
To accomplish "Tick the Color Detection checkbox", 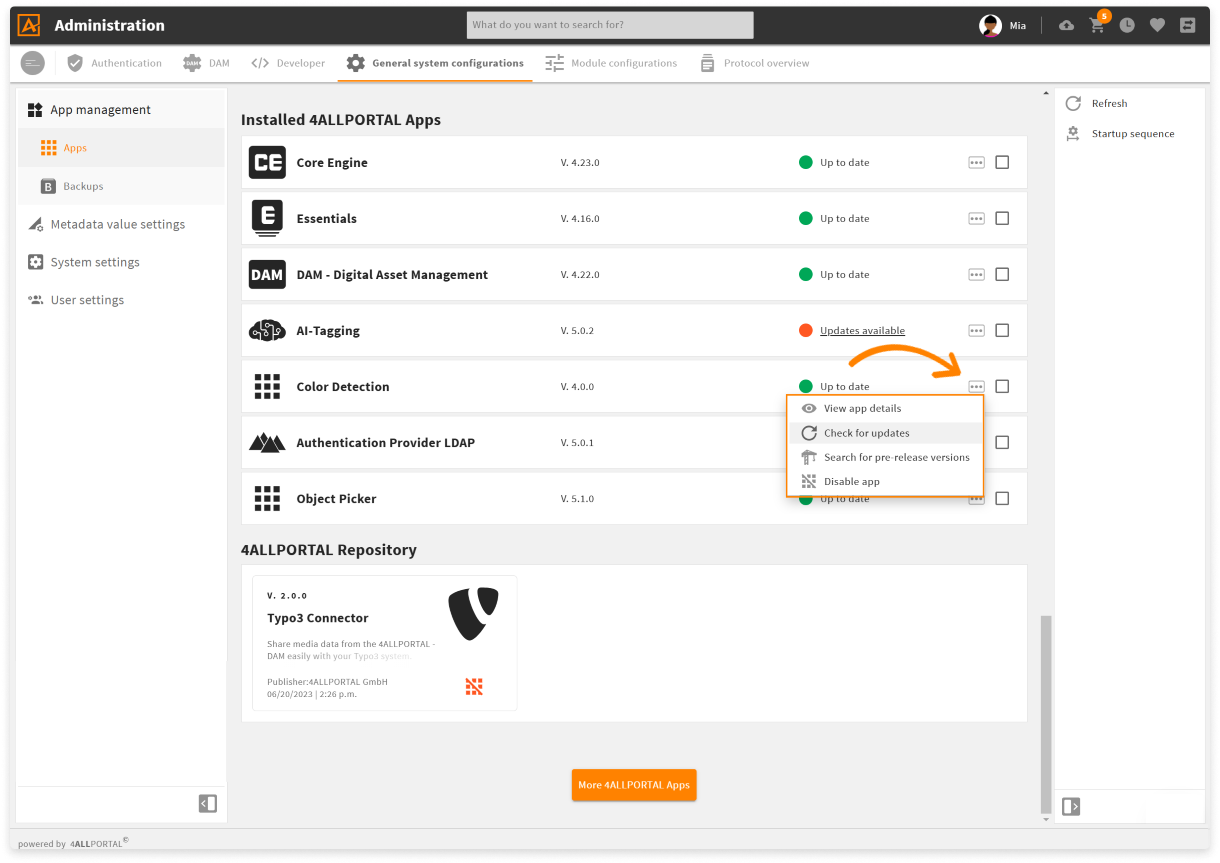I will (x=1002, y=387).
